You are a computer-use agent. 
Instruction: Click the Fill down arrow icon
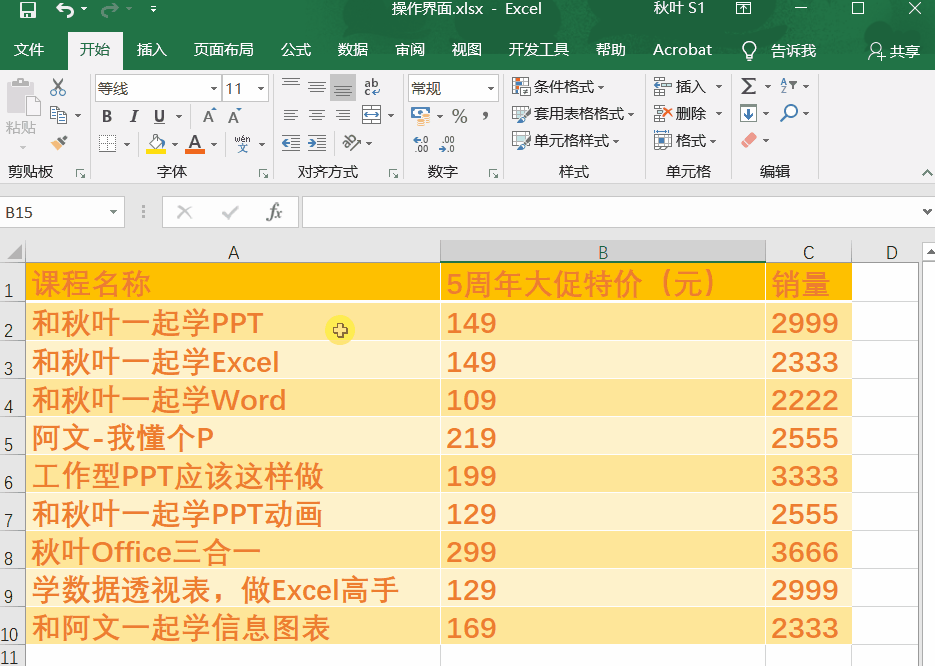748,113
